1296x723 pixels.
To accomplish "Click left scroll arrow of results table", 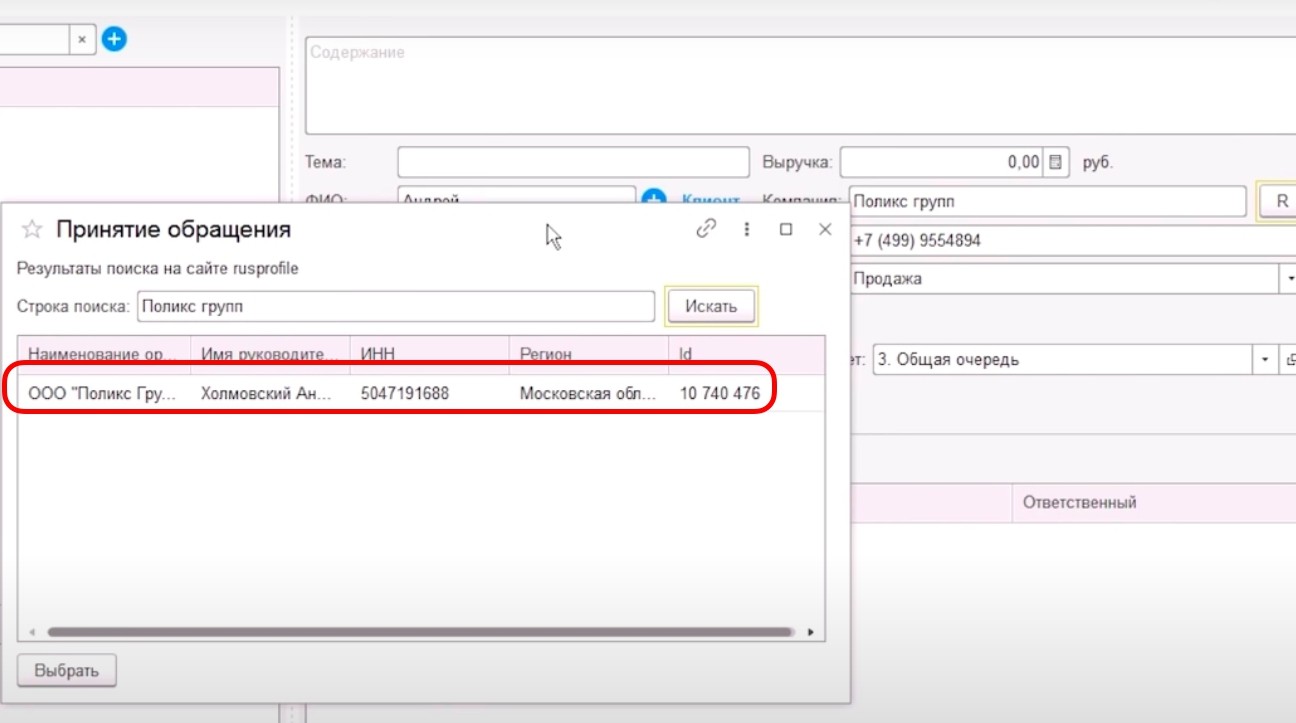I will point(31,632).
